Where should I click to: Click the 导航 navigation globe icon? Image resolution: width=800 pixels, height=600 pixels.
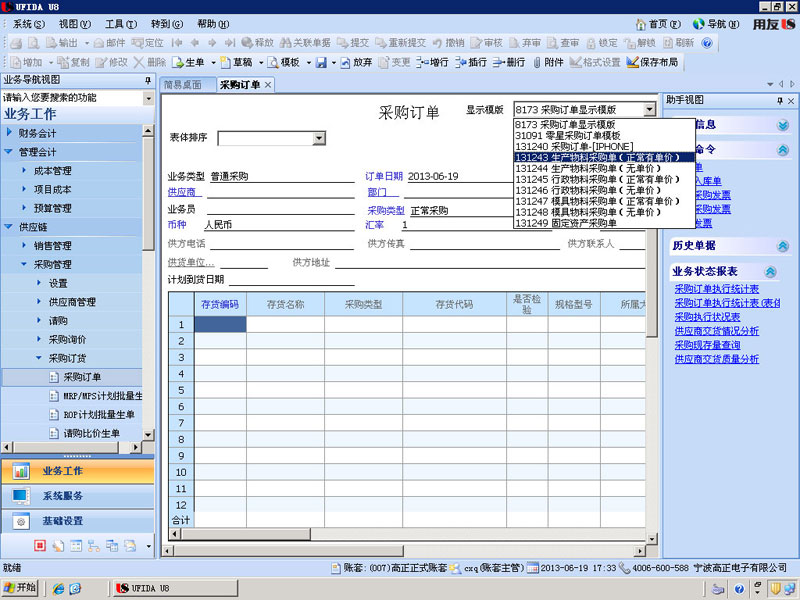click(x=698, y=24)
